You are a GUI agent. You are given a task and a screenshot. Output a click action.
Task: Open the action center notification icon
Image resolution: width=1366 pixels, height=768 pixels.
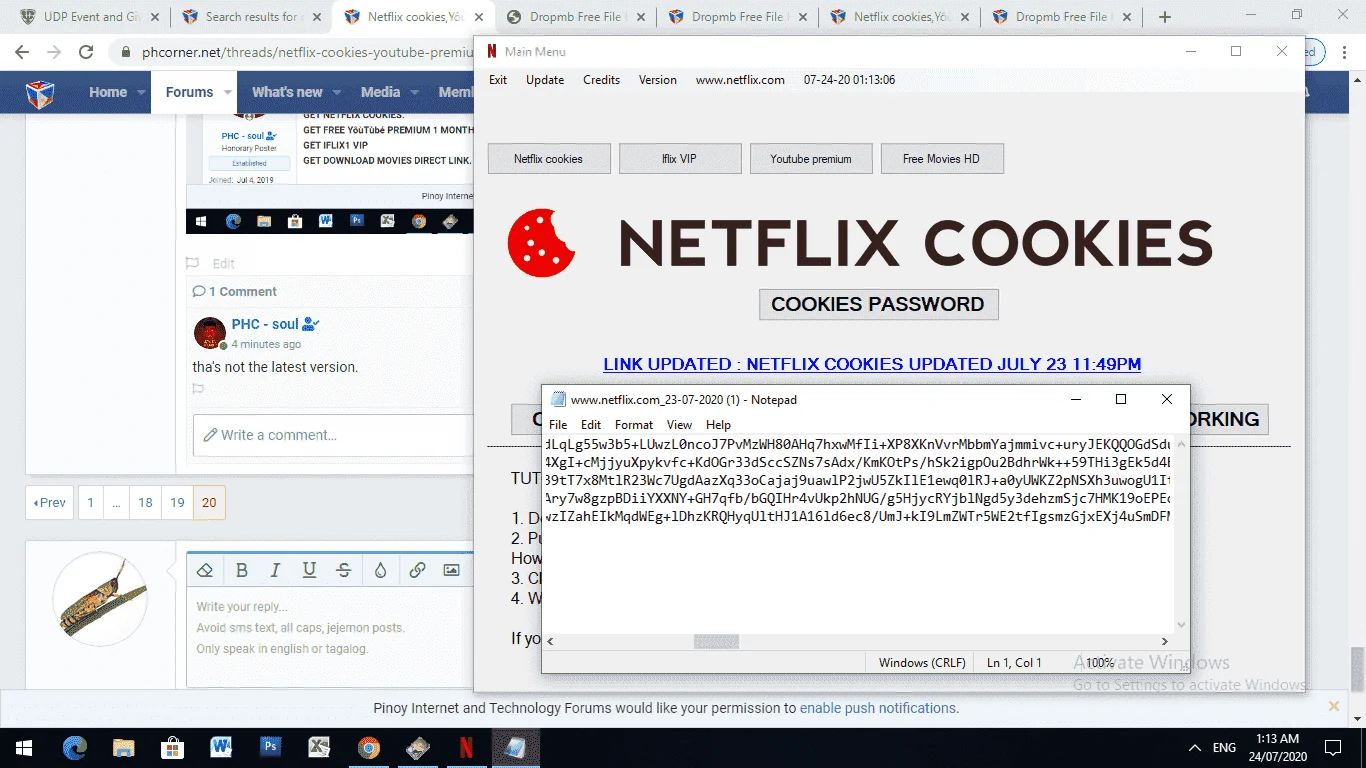(1333, 747)
